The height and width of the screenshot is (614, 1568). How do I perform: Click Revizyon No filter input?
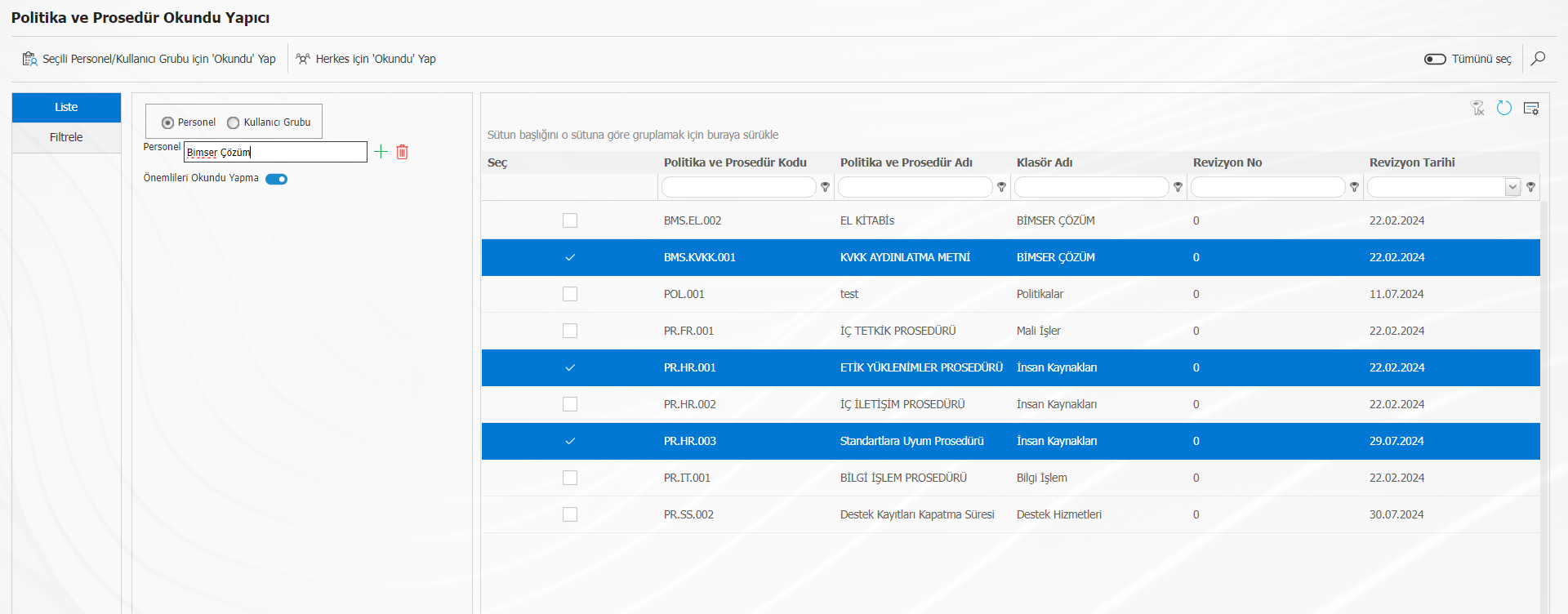click(1267, 187)
